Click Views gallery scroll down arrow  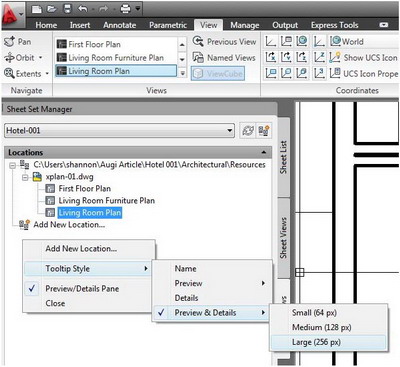click(x=182, y=59)
